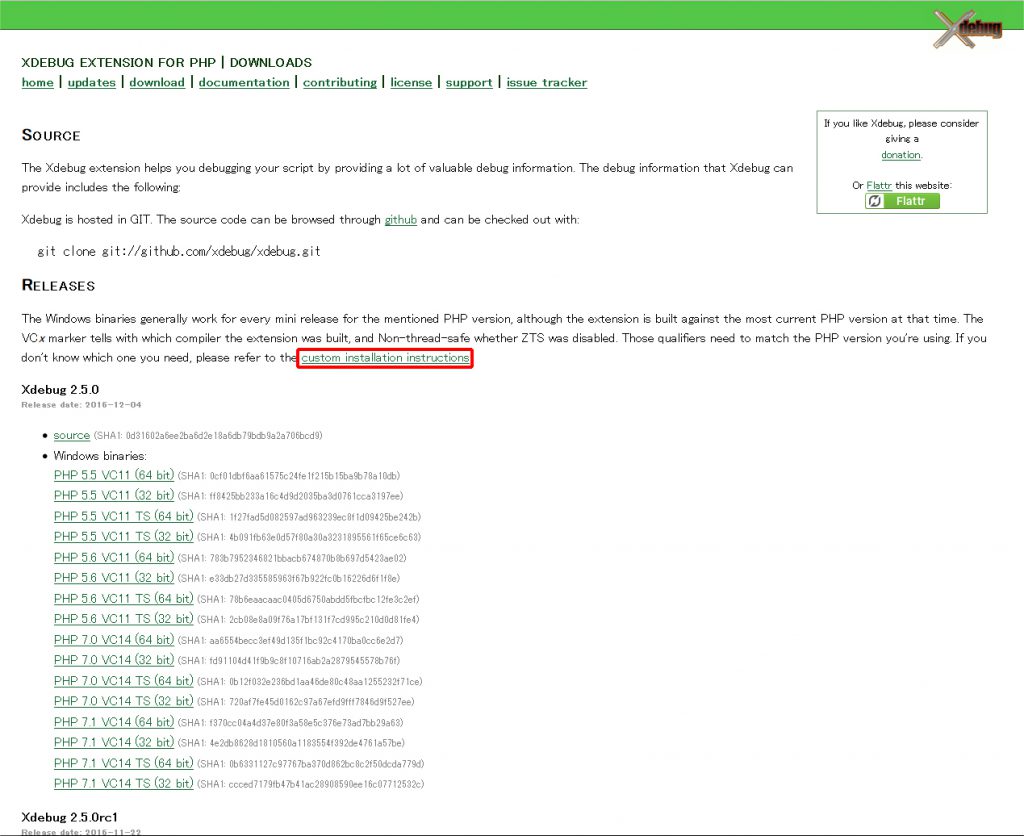
Task: Open the contributing navigation link
Action: [x=340, y=82]
